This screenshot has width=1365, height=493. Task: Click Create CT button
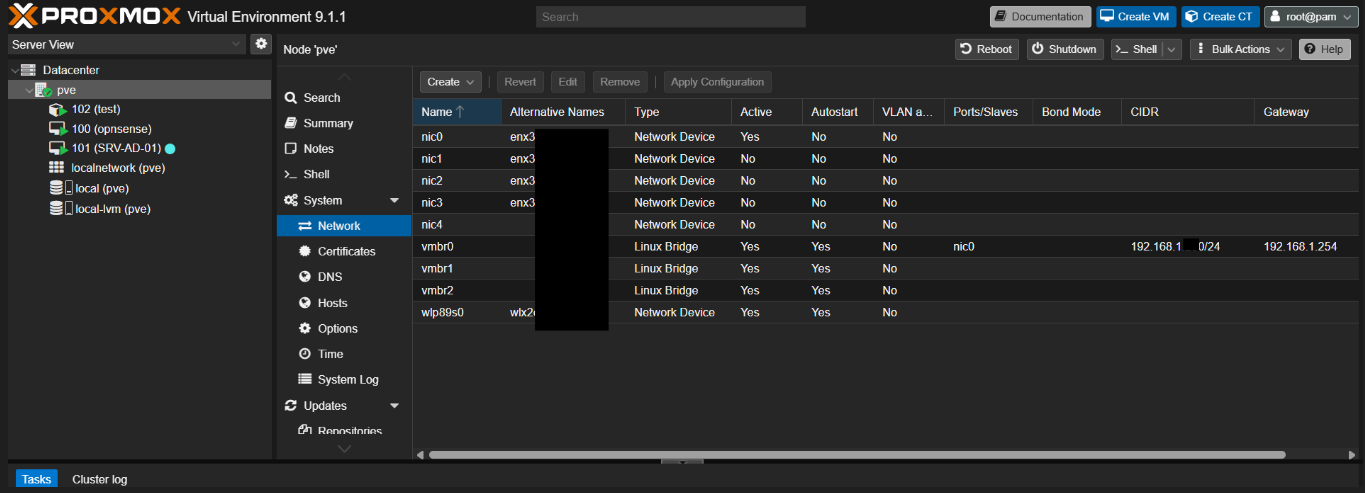tap(1220, 16)
